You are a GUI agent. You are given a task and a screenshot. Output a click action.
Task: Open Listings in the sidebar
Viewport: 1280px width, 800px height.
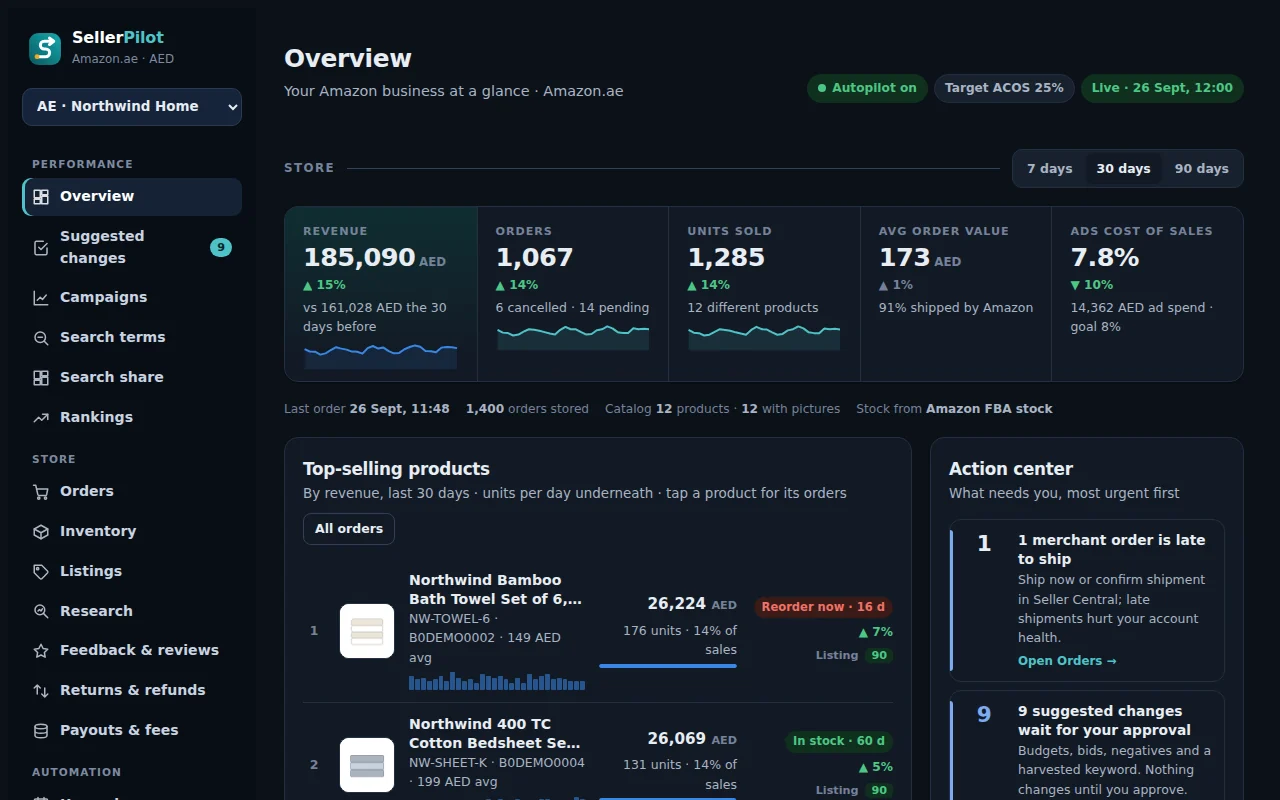click(132, 571)
